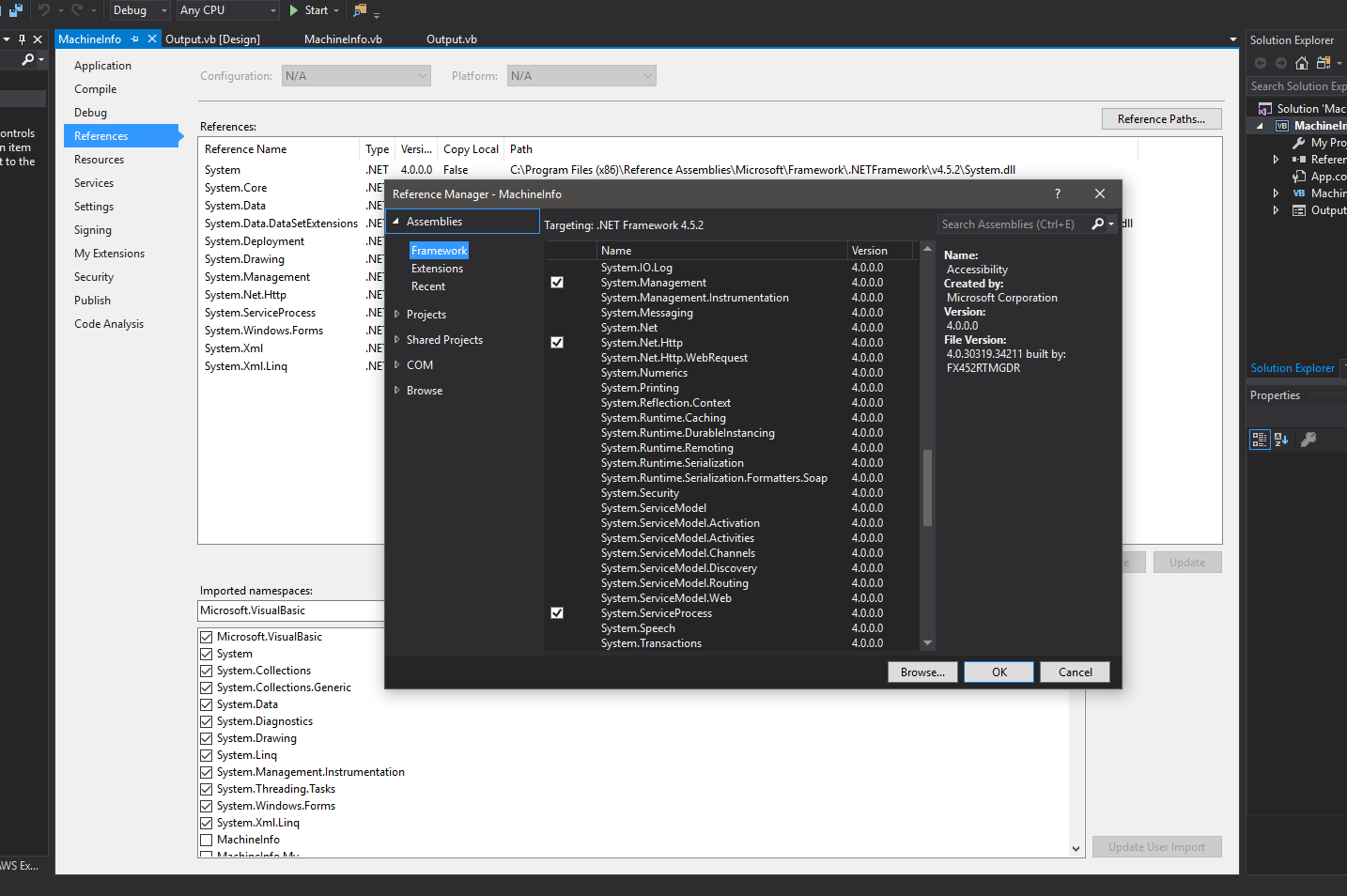The image size is (1347, 896).
Task: Expand the Shared Projects node
Action: click(397, 340)
